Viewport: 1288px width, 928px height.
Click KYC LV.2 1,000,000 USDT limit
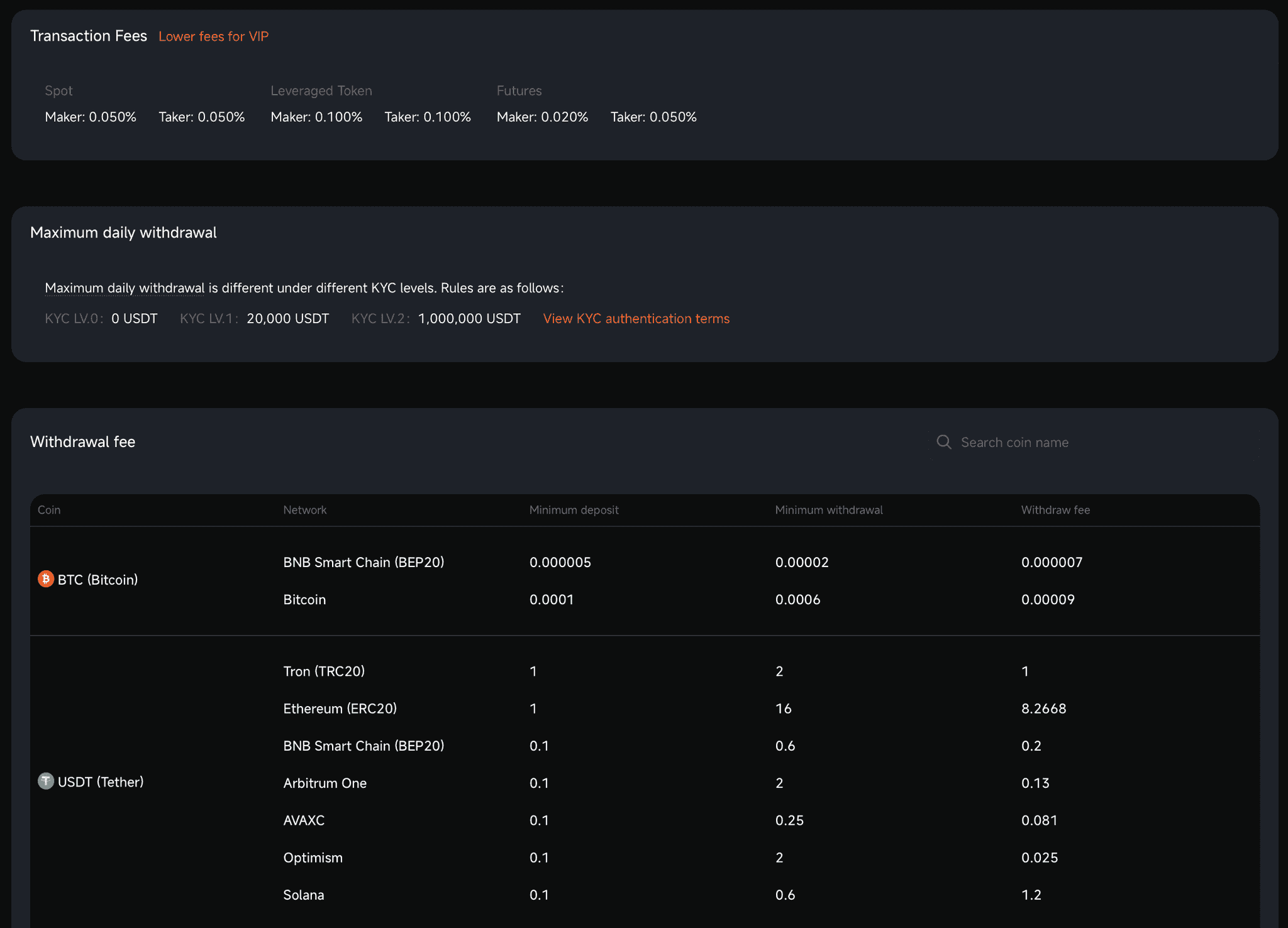click(436, 319)
